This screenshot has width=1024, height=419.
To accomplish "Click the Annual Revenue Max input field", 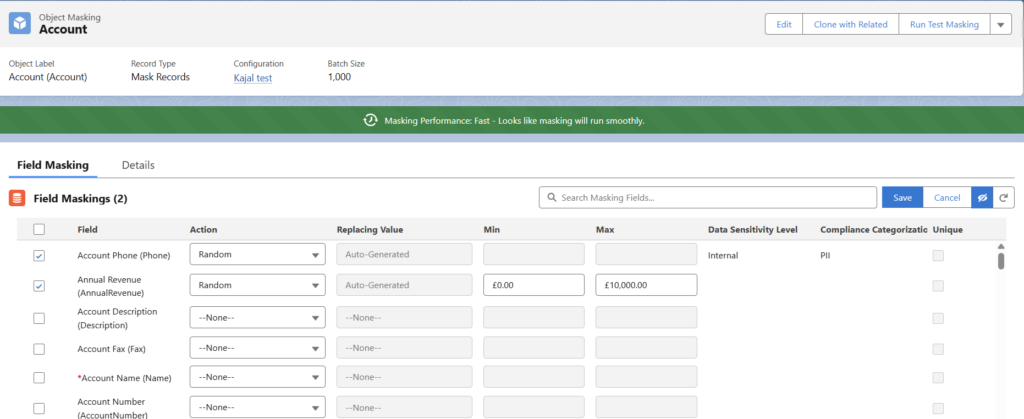I will 646,285.
